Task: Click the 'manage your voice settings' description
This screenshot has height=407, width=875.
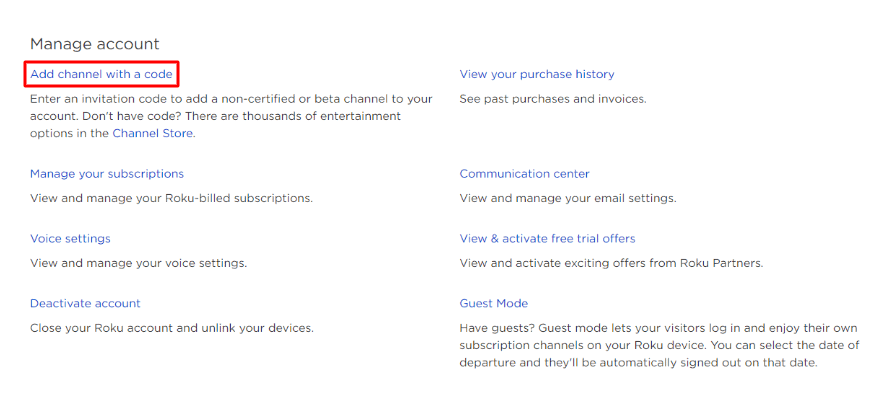Action: (138, 263)
